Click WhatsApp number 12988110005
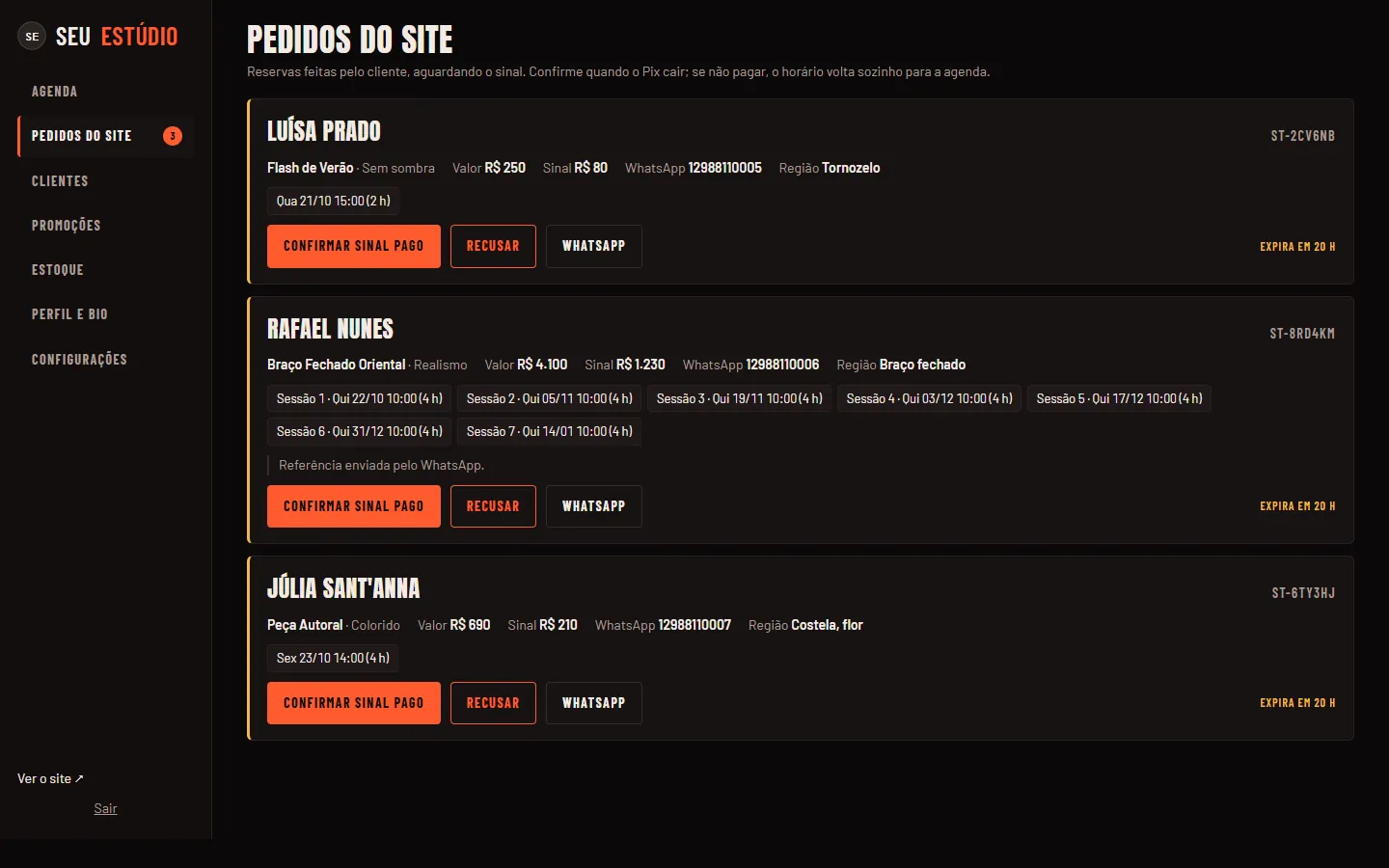The height and width of the screenshot is (868, 1389). pyautogui.click(x=725, y=168)
